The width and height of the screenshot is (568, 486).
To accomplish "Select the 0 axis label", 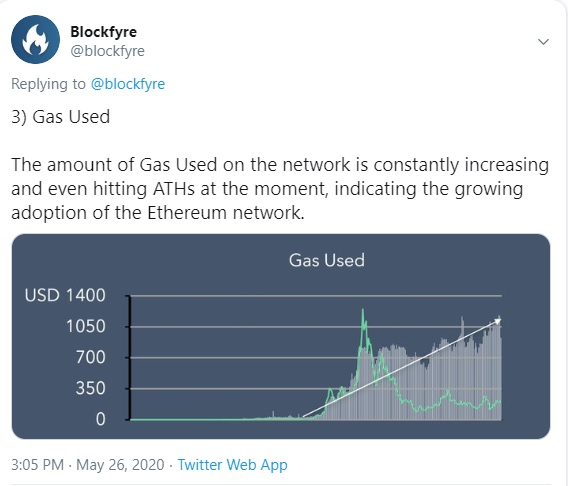I will [101, 419].
